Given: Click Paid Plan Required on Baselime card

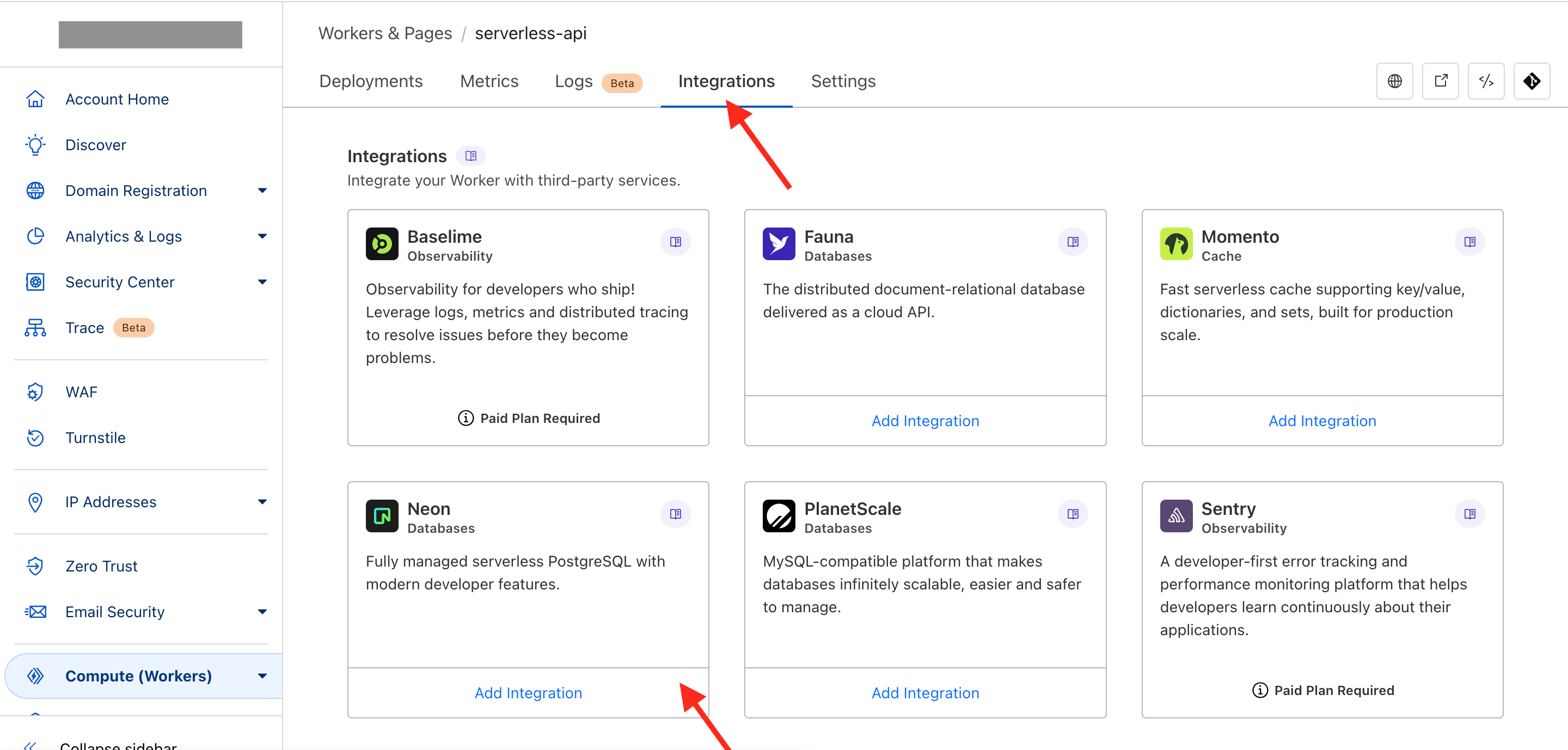Looking at the screenshot, I should click(528, 418).
